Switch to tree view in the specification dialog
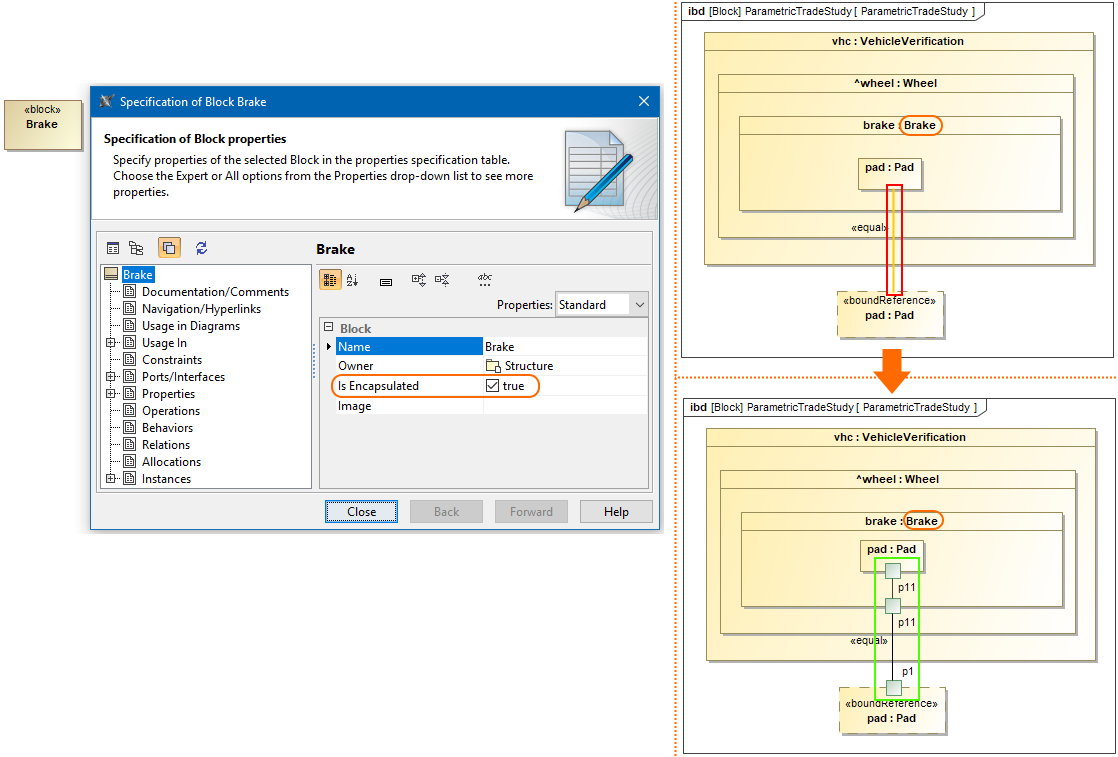 tap(138, 247)
